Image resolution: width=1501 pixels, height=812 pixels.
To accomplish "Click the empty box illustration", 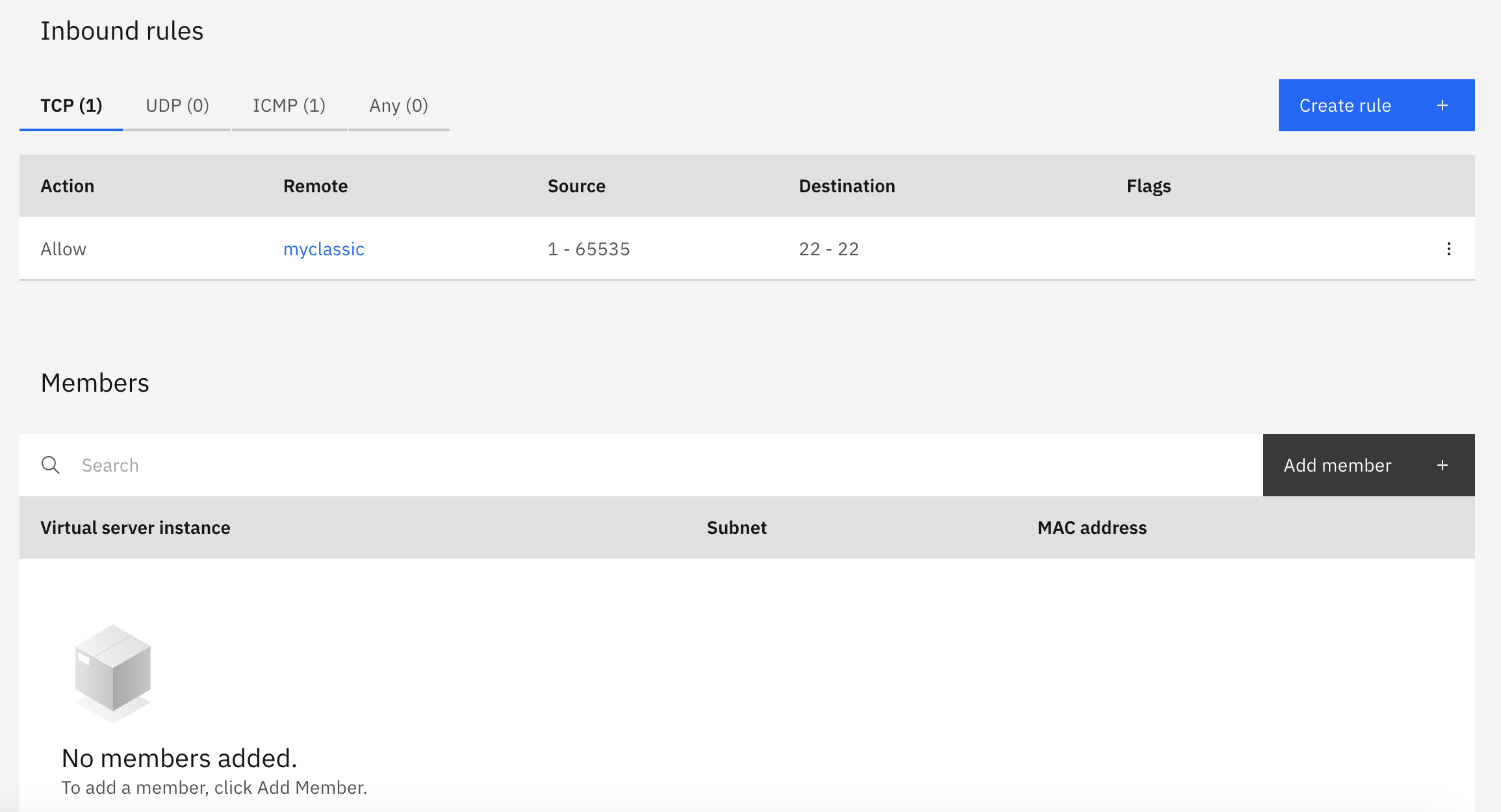I will 113,673.
